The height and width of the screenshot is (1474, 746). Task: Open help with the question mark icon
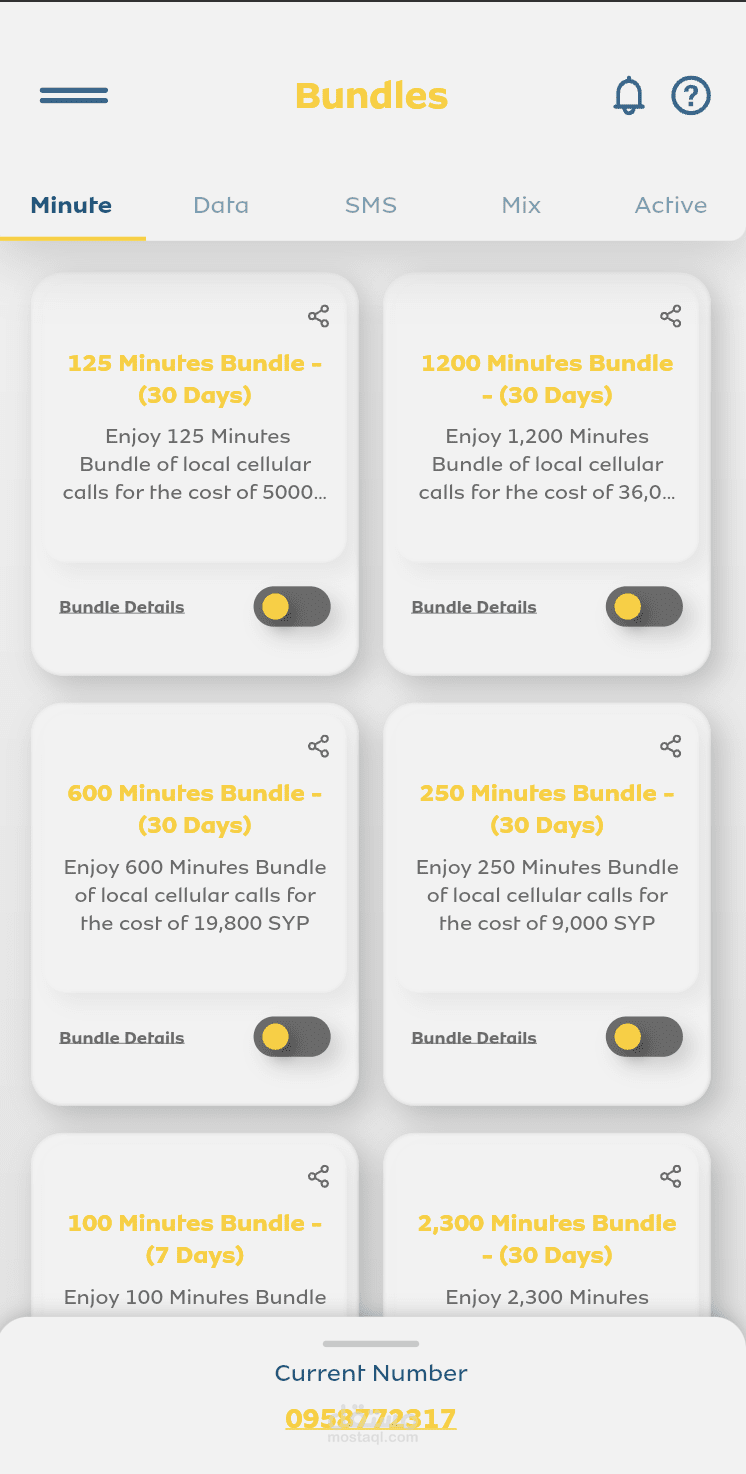(691, 96)
